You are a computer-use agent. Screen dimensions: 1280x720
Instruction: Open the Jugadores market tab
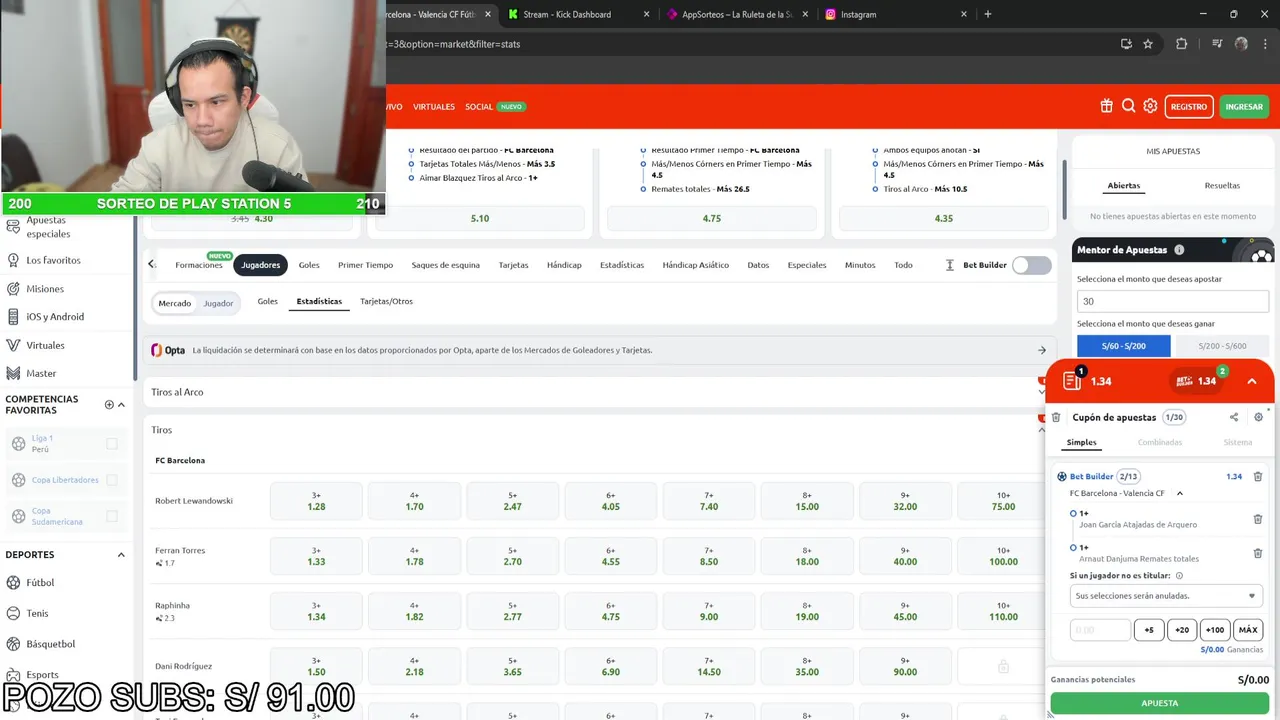(x=260, y=265)
